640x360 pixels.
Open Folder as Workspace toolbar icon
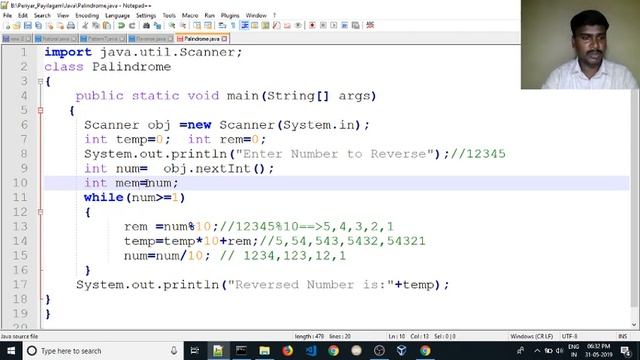click(x=287, y=25)
